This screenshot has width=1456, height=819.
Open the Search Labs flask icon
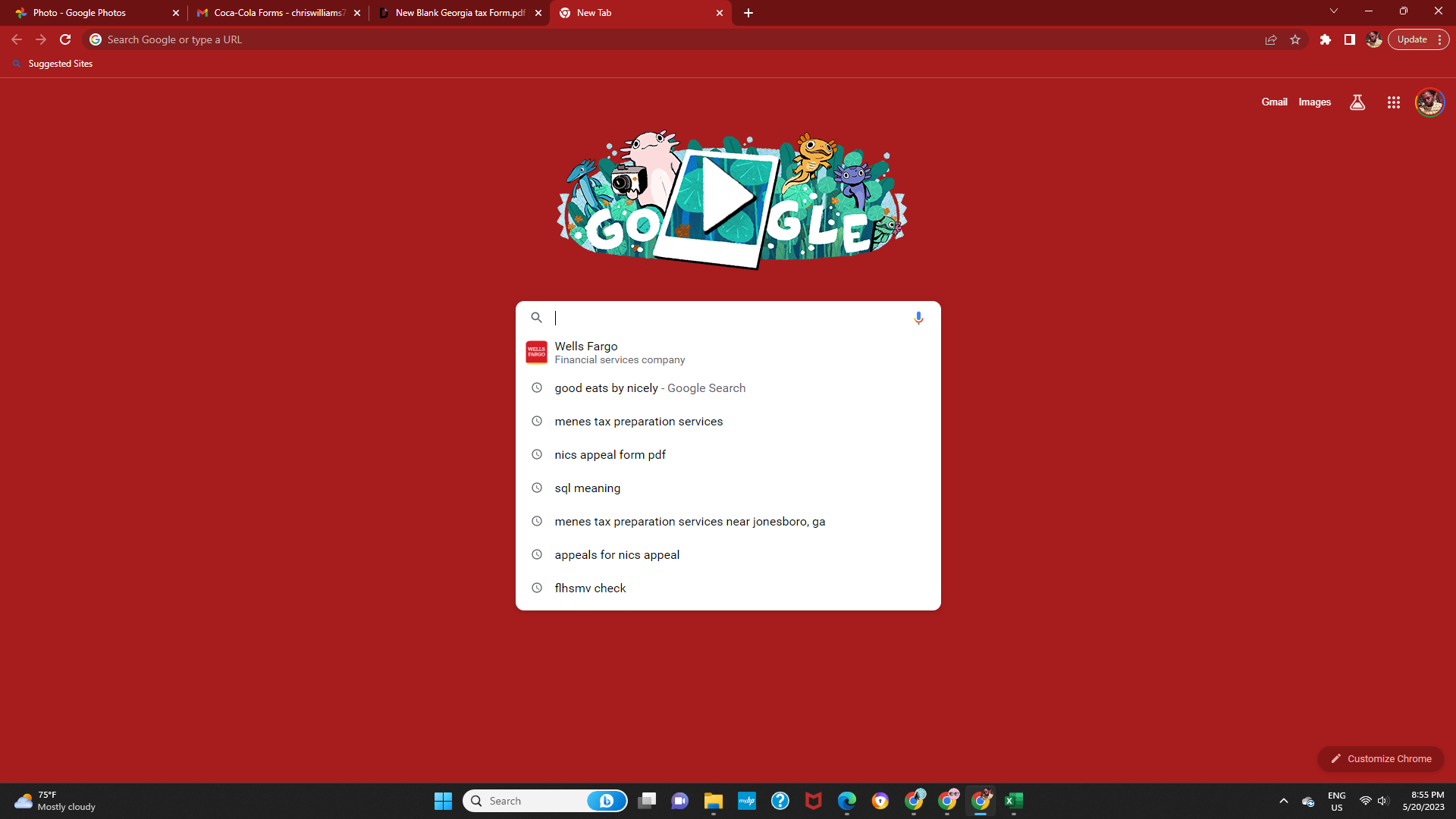[1357, 102]
